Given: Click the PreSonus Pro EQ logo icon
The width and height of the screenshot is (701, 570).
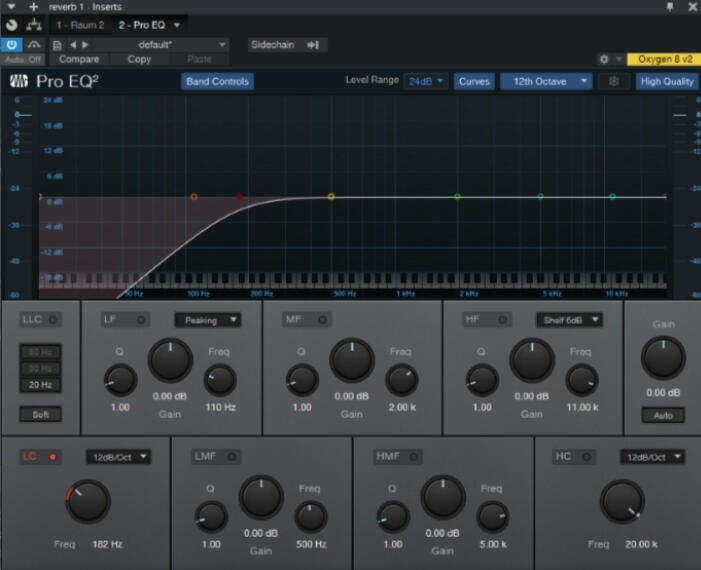Looking at the screenshot, I should tap(19, 82).
